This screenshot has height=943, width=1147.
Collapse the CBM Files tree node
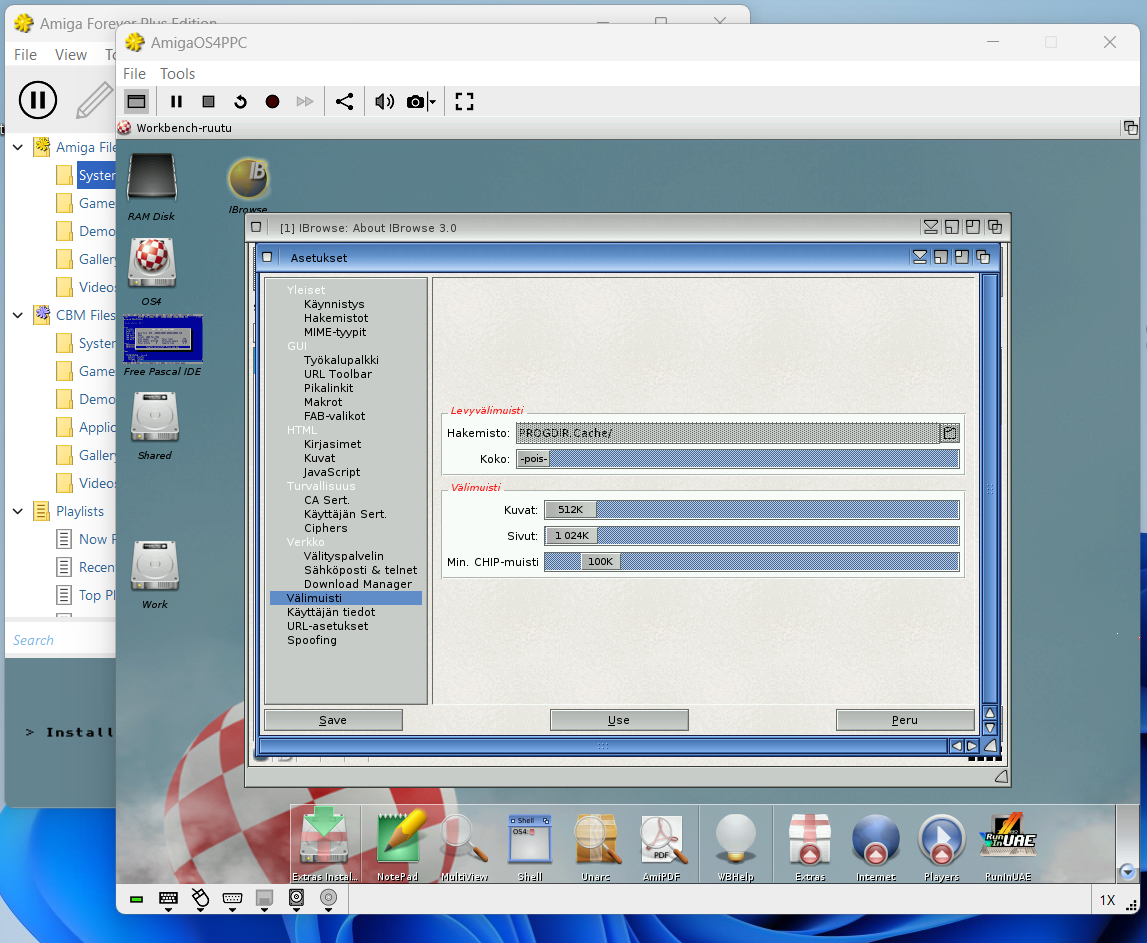18,315
